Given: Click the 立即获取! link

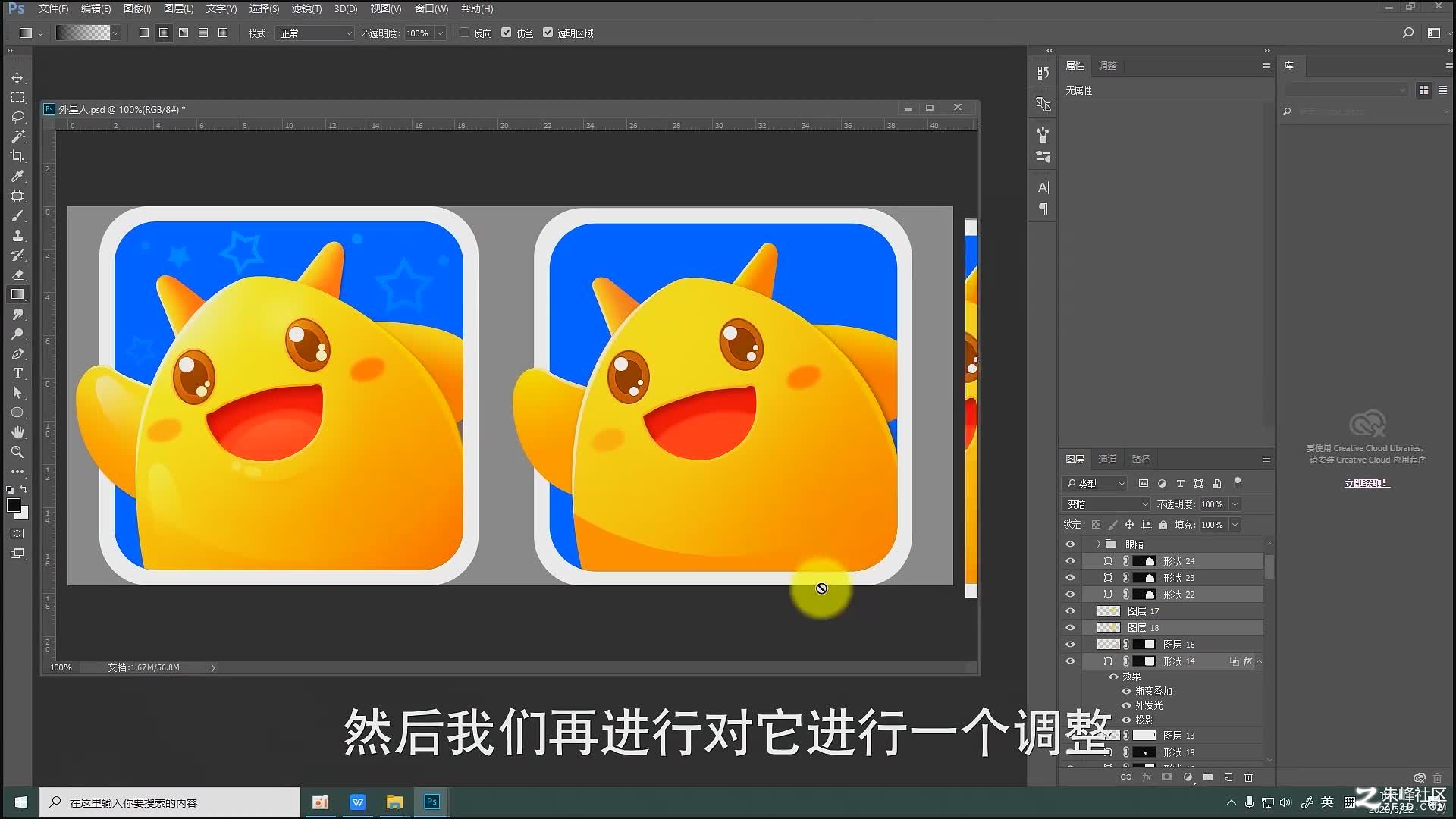Looking at the screenshot, I should [1367, 483].
